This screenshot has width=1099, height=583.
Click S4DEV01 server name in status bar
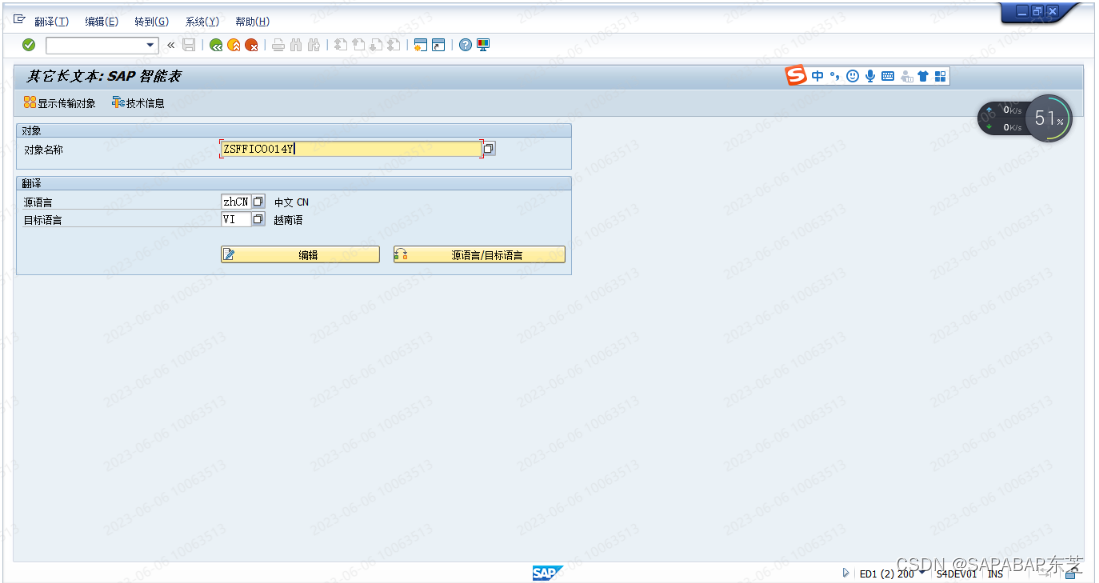[x=956, y=574]
